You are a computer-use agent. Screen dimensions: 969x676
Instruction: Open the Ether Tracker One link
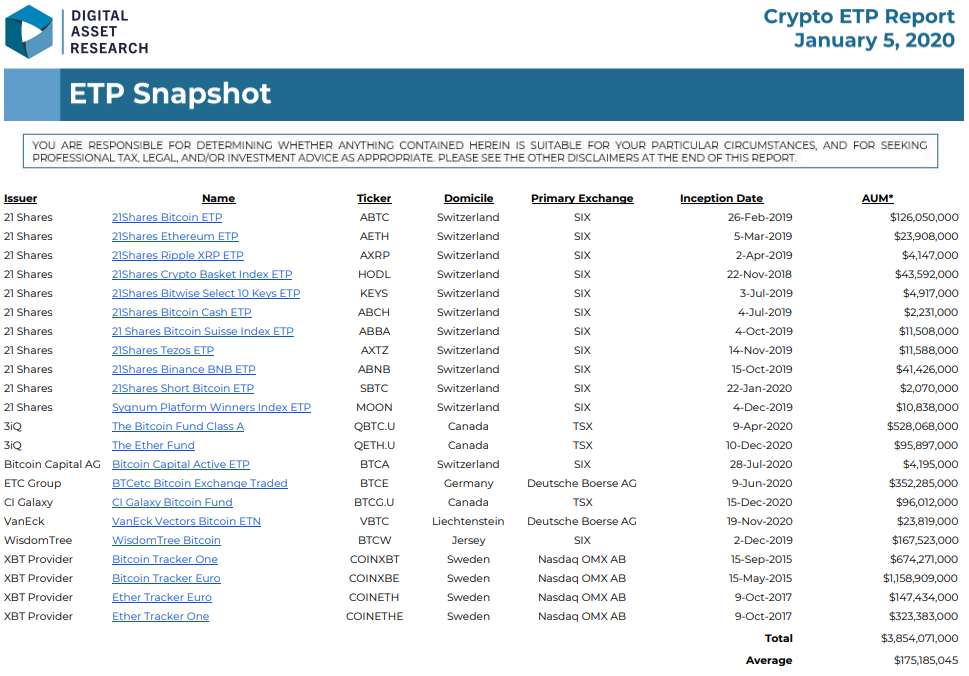161,617
